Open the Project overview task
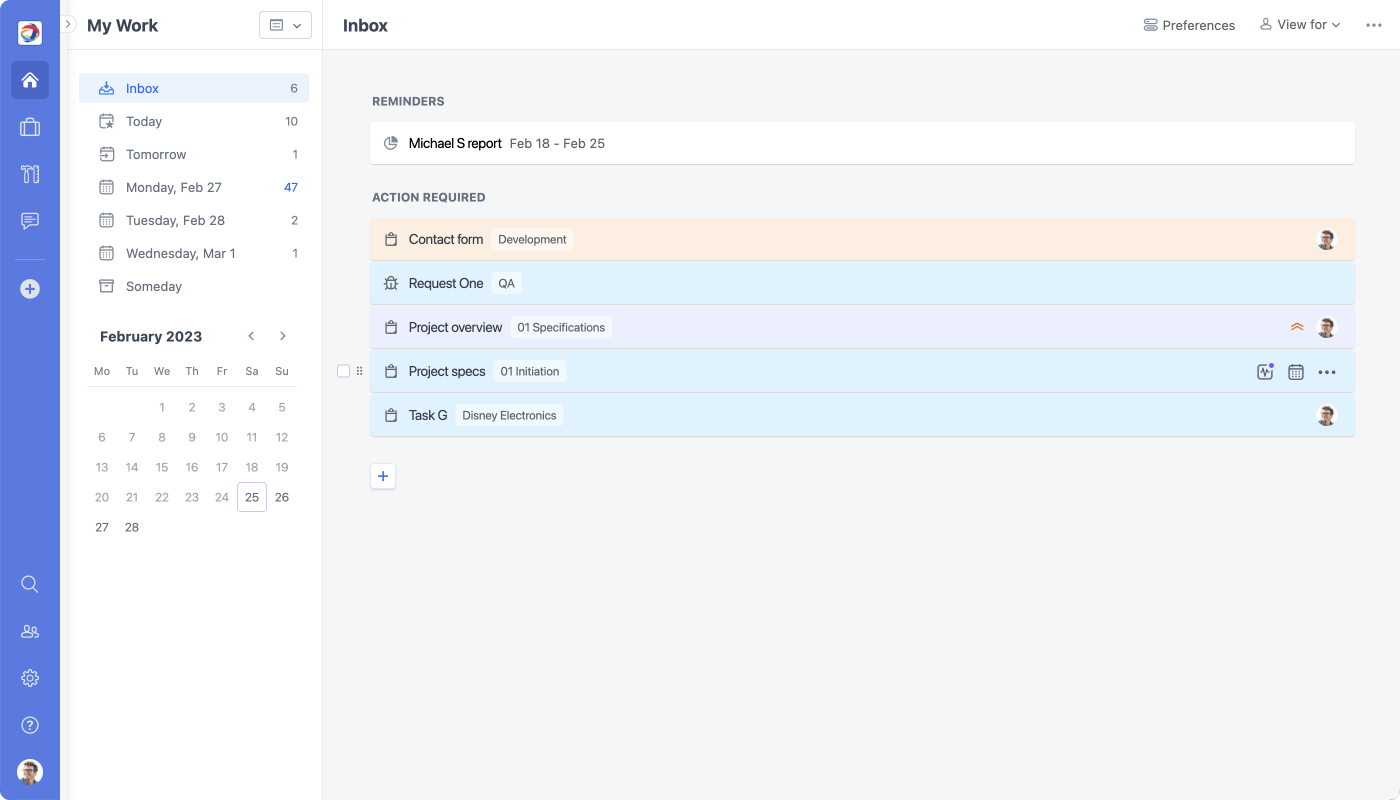The width and height of the screenshot is (1400, 800). click(862, 327)
